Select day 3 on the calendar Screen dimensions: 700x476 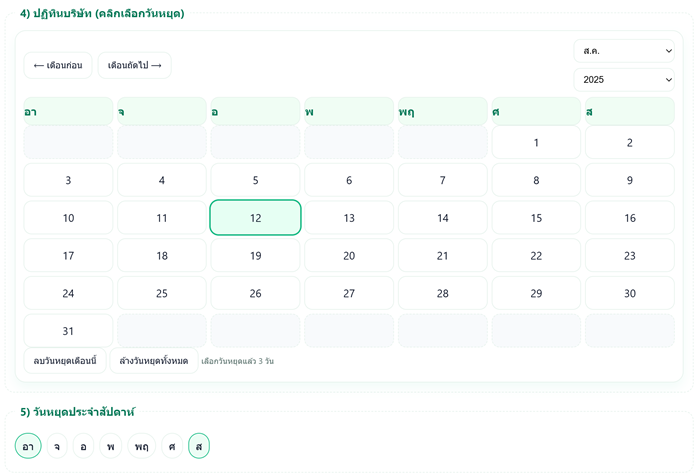pos(68,180)
